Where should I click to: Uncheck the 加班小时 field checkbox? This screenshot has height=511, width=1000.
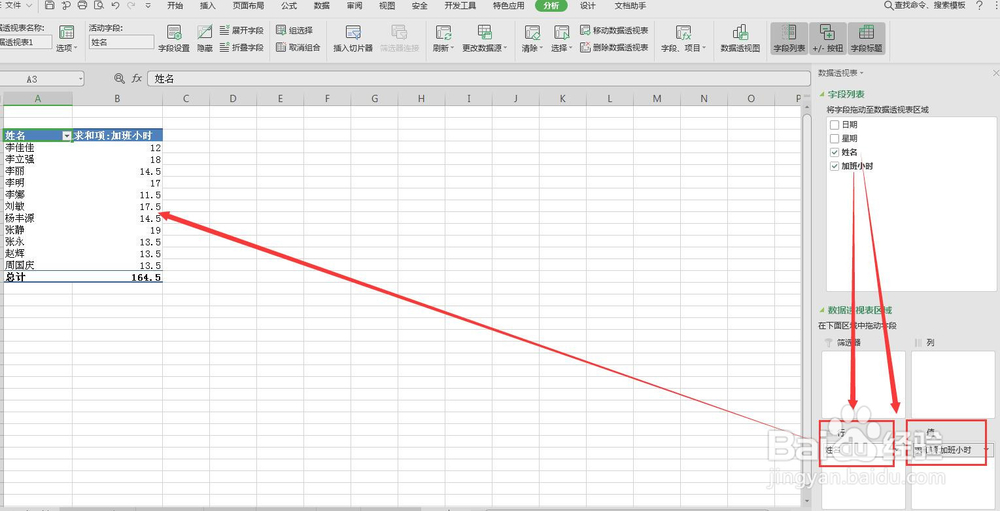tap(834, 166)
